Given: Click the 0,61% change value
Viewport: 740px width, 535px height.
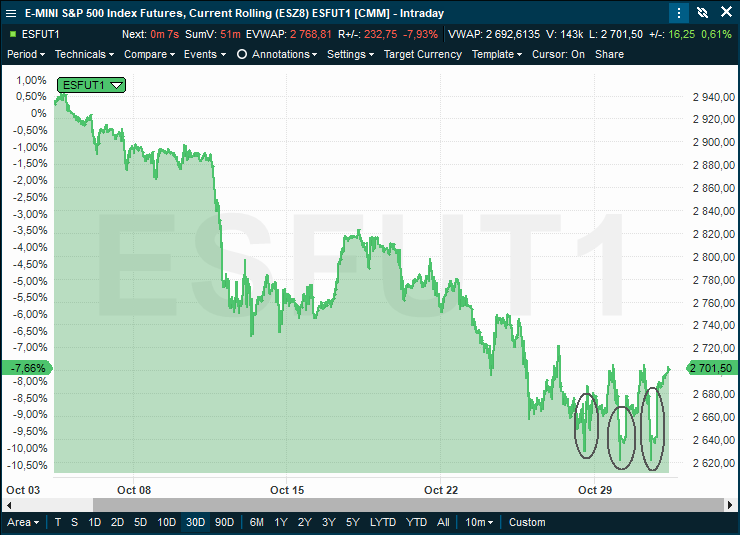Looking at the screenshot, I should 716,34.
